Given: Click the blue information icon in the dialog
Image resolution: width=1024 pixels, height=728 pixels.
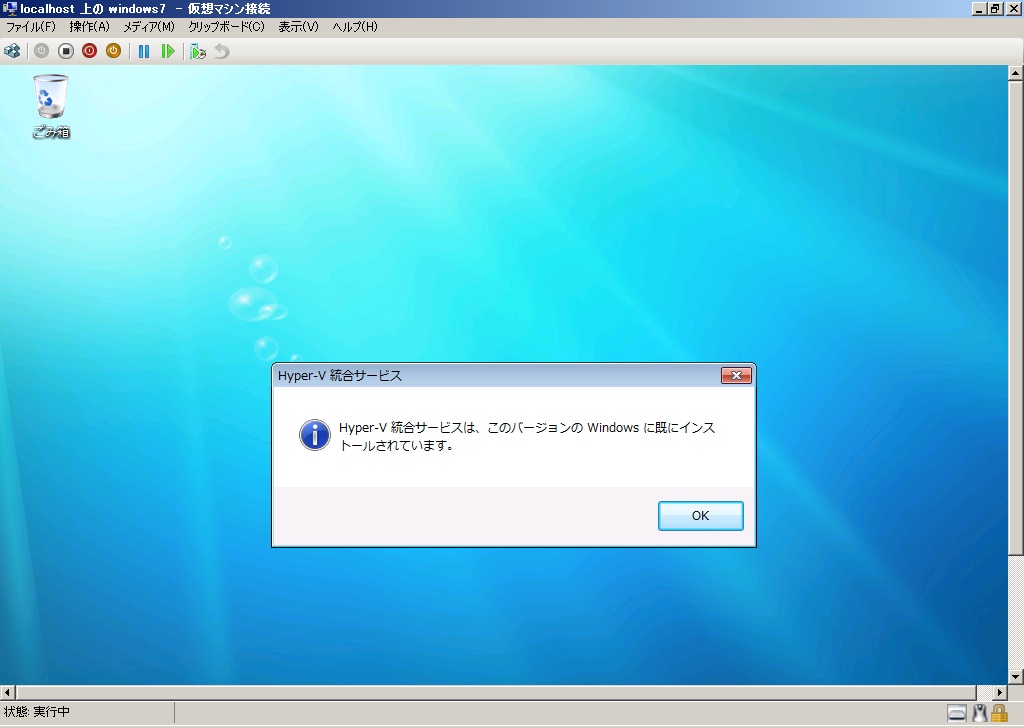Looking at the screenshot, I should 315,435.
